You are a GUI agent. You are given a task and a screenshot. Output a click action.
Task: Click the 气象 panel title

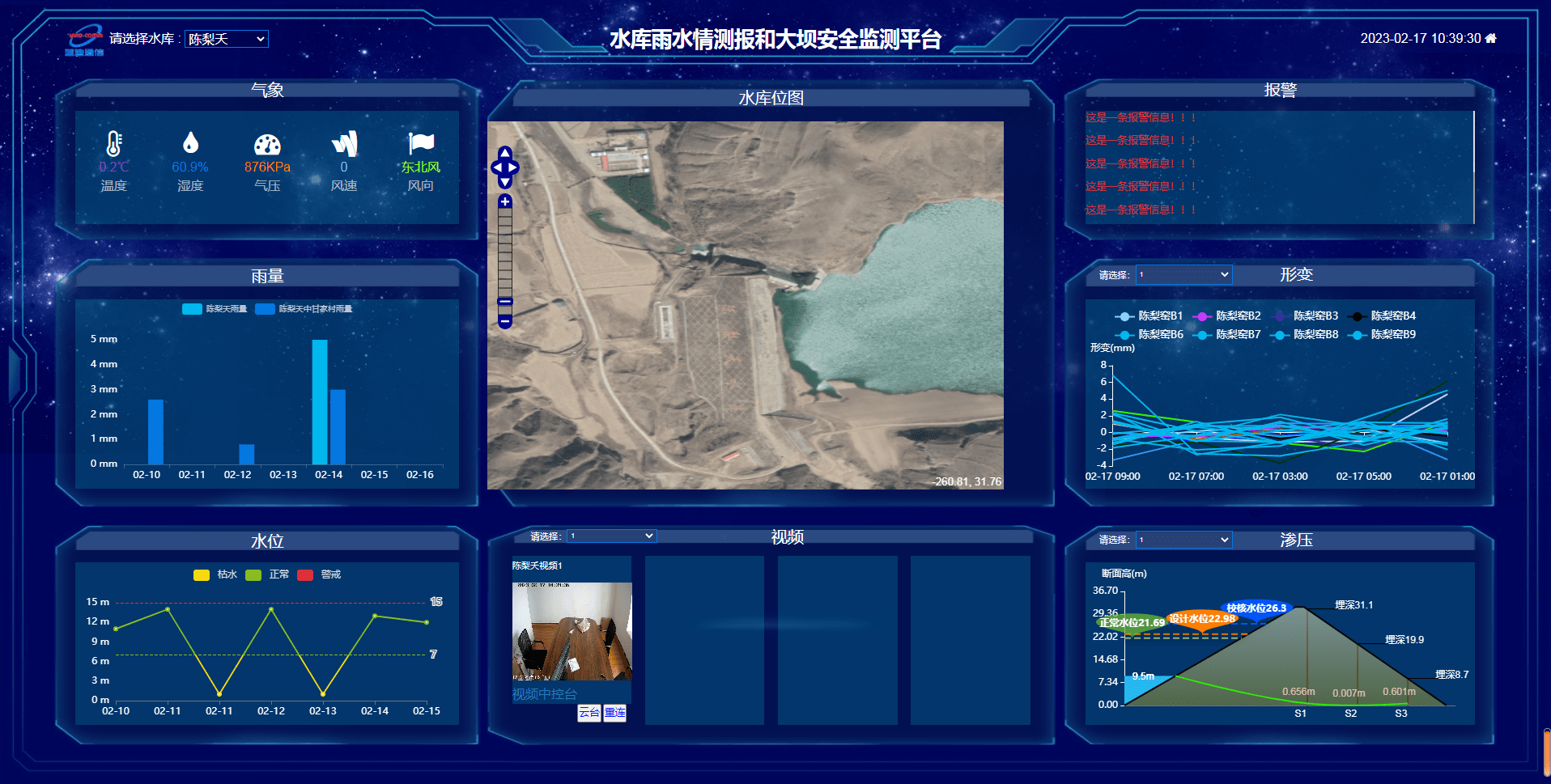[267, 90]
